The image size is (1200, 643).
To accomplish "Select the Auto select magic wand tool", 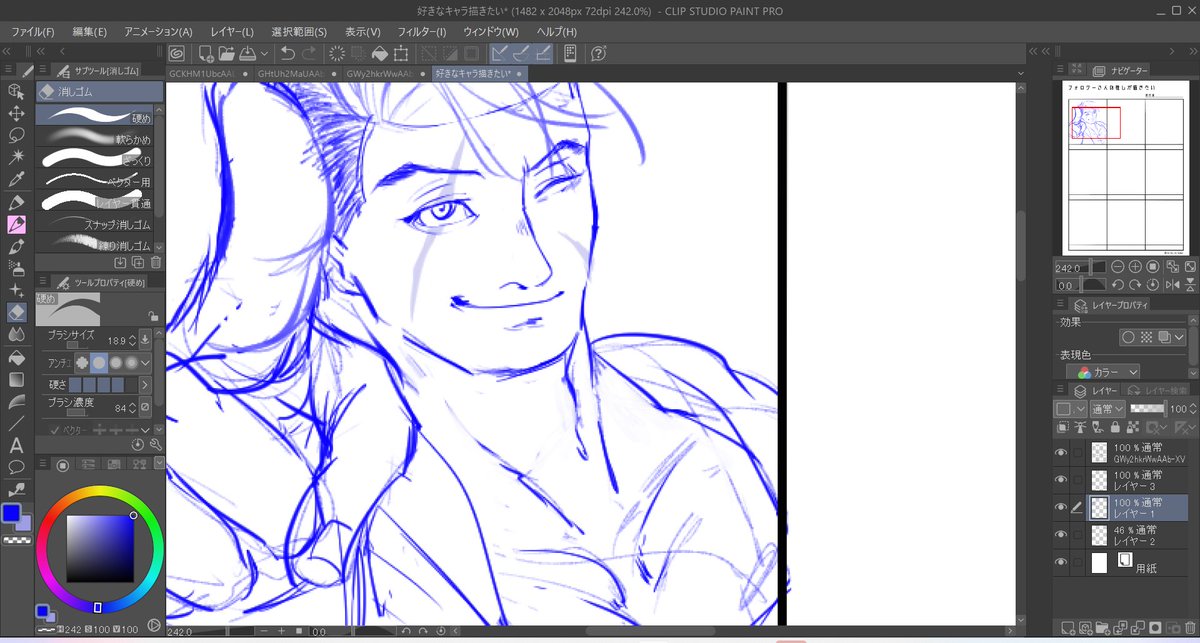I will click(x=16, y=157).
